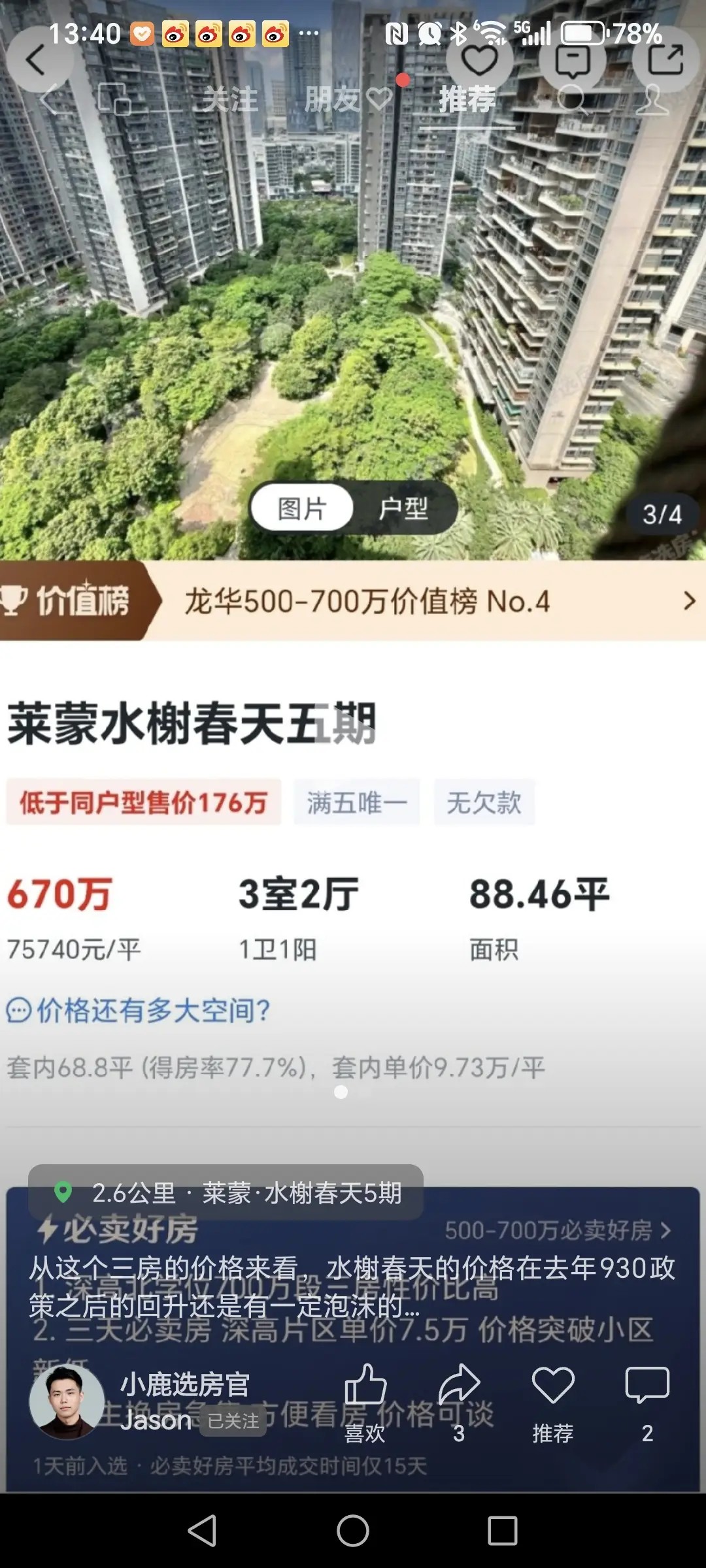Tap the pagination dot indicator below details

click(341, 1092)
